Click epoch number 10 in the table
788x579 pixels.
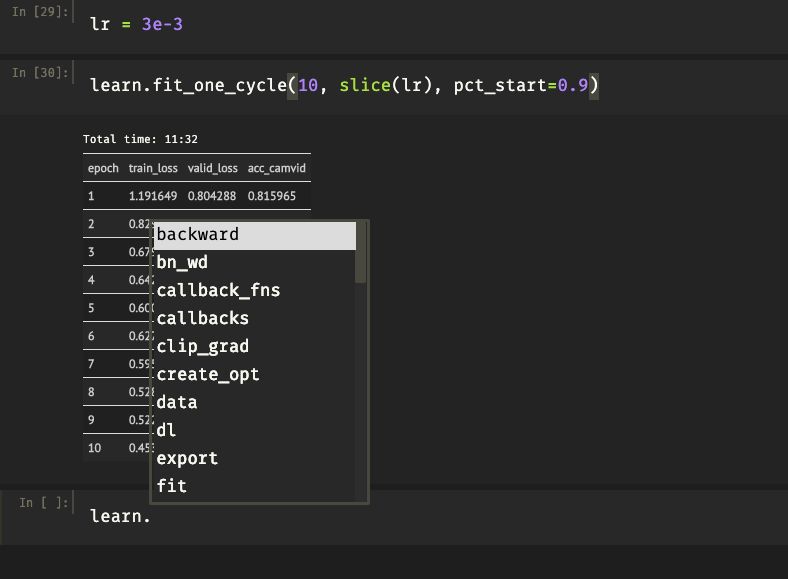(94, 448)
